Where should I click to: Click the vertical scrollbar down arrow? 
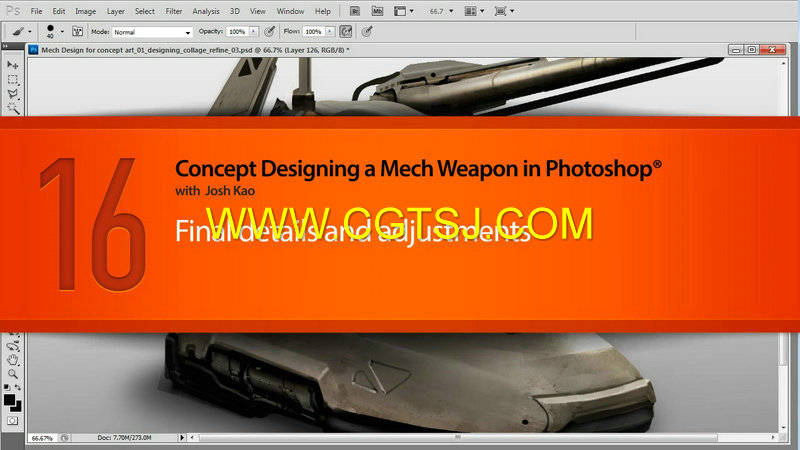point(784,428)
